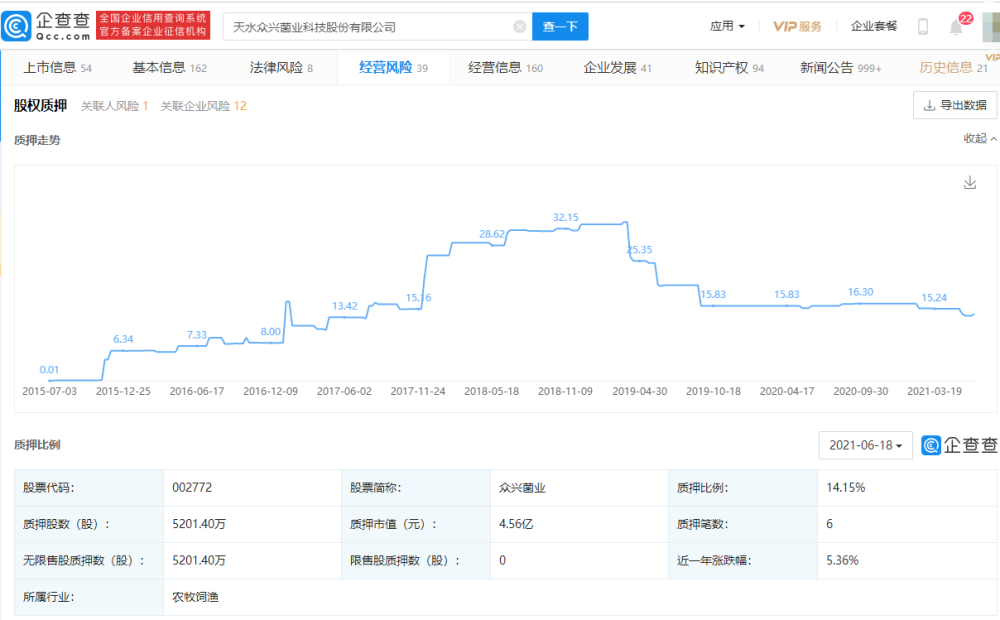Open the 2021-06-18 date dropdown
This screenshot has width=1000, height=620.
(x=865, y=445)
